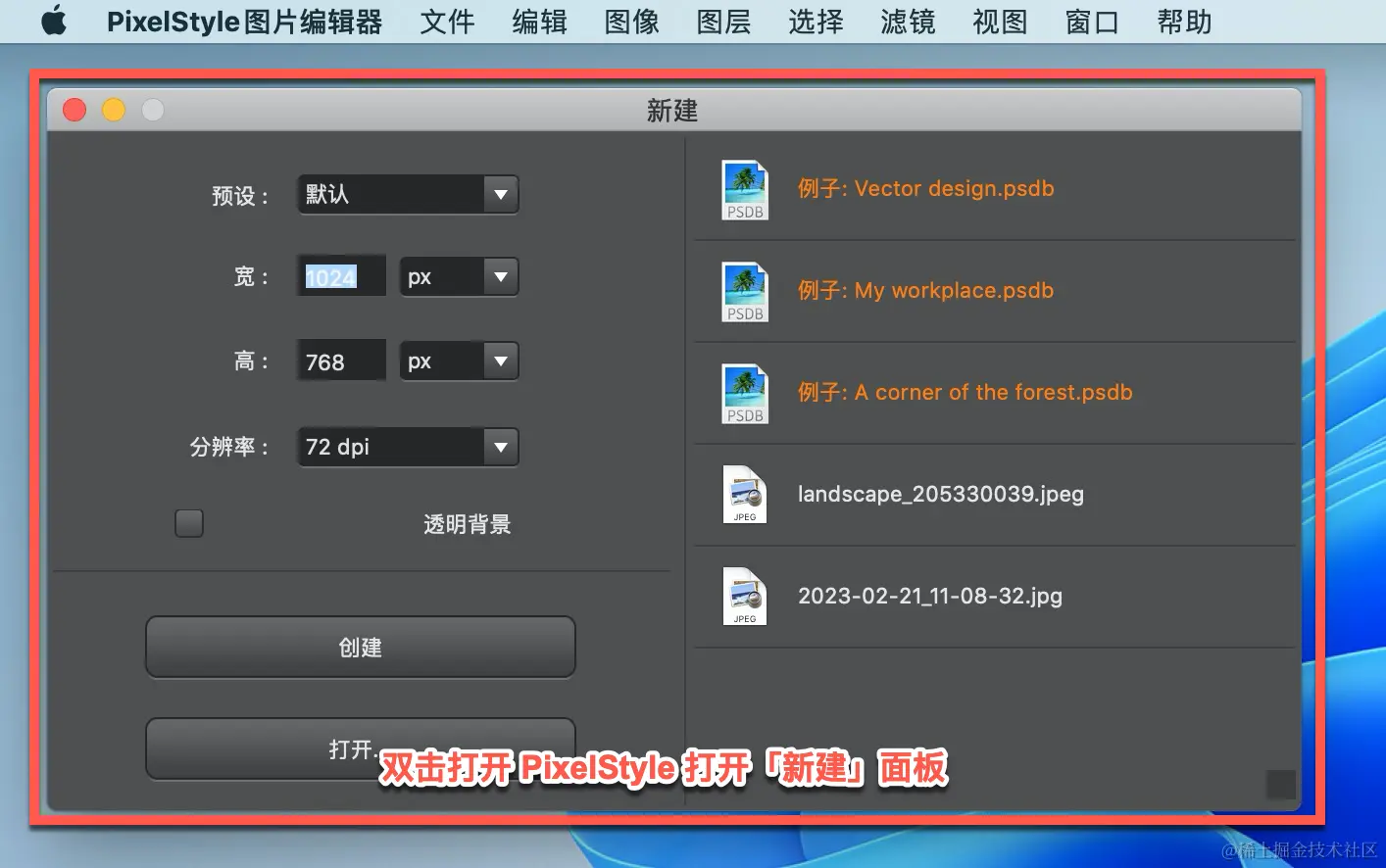This screenshot has width=1386, height=868.
Task: Open the 文件 menu
Action: coord(447,22)
